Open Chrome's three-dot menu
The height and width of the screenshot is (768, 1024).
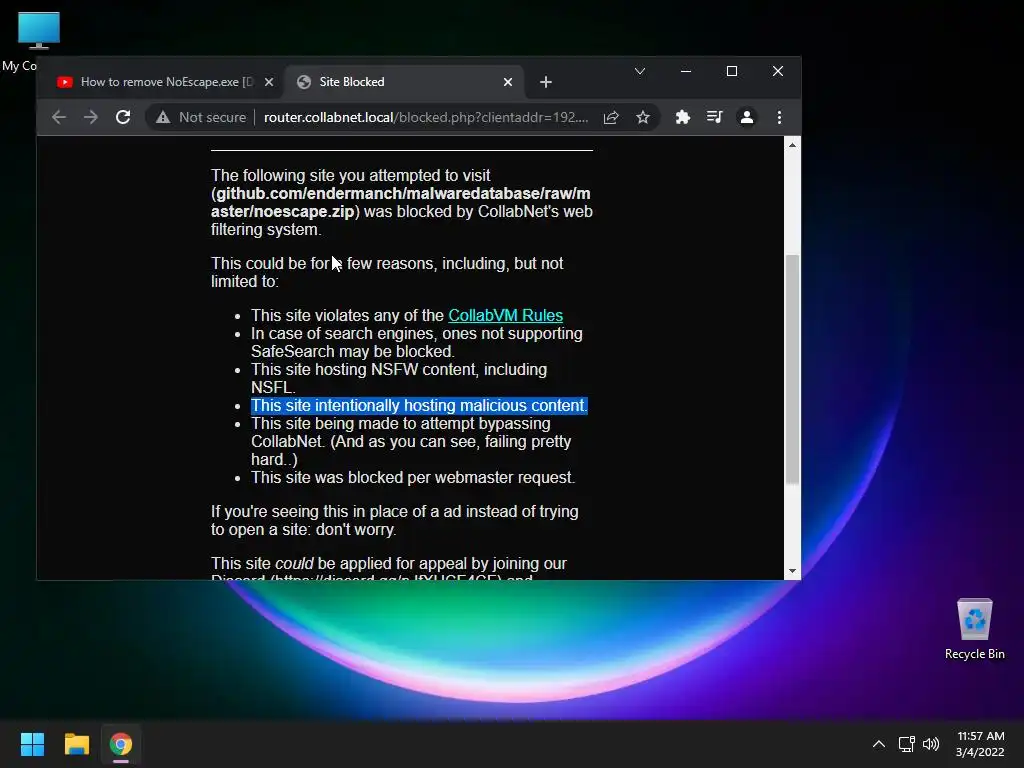click(x=779, y=118)
